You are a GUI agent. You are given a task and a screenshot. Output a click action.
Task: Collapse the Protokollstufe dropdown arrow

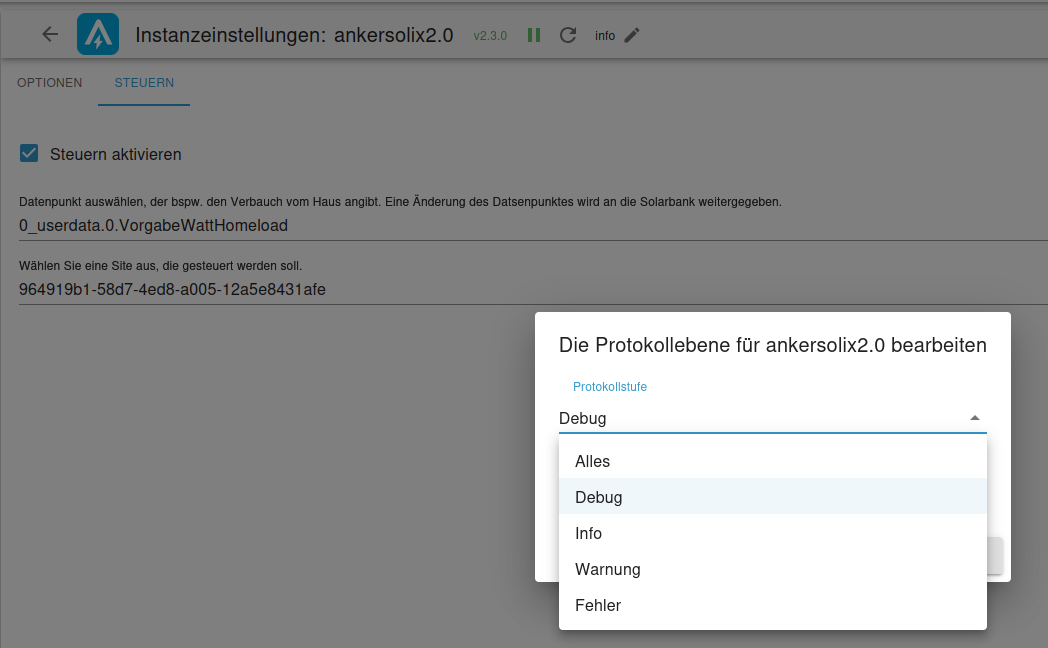coord(974,418)
